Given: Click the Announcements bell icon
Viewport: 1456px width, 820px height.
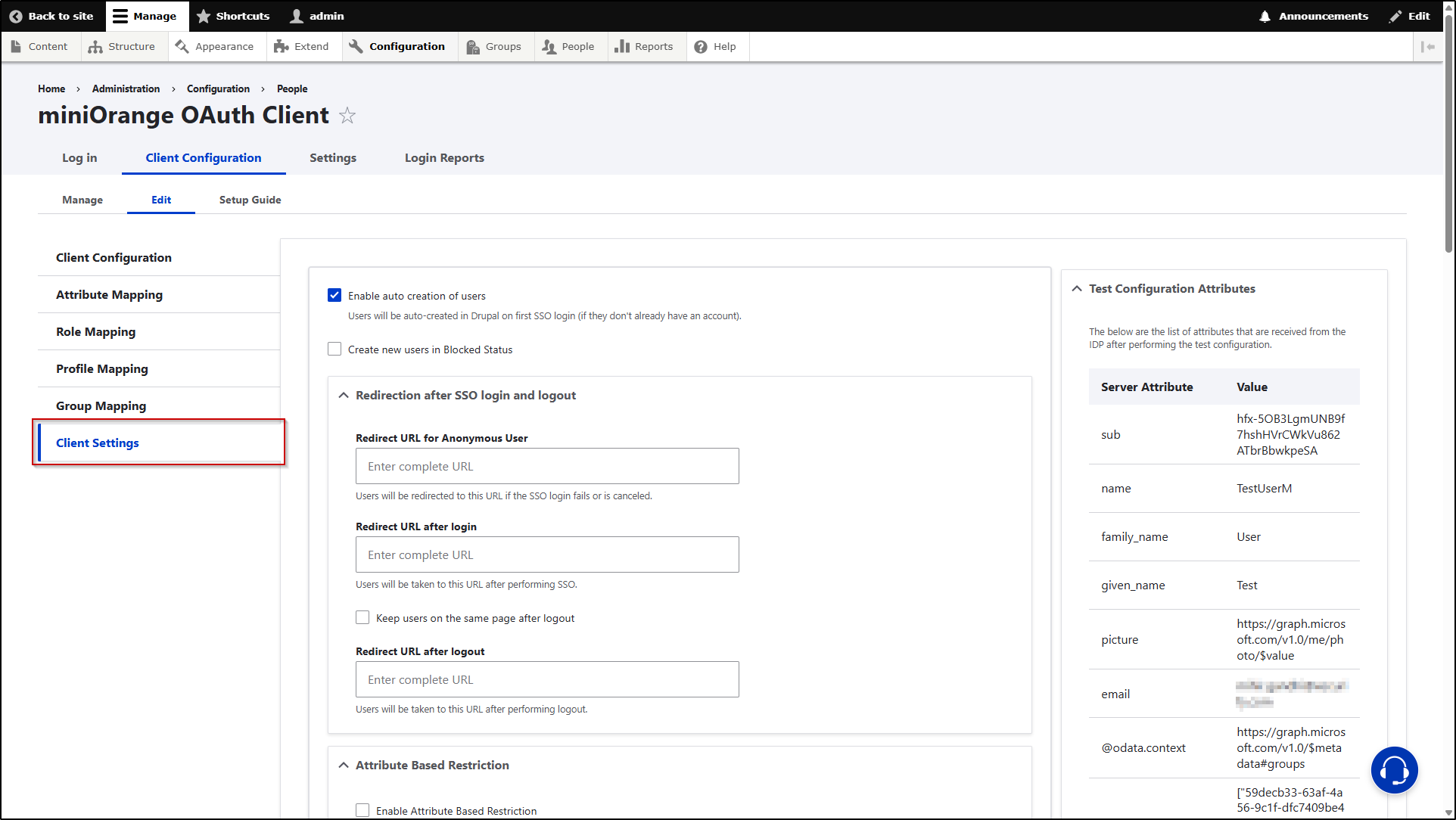Looking at the screenshot, I should [x=1265, y=16].
